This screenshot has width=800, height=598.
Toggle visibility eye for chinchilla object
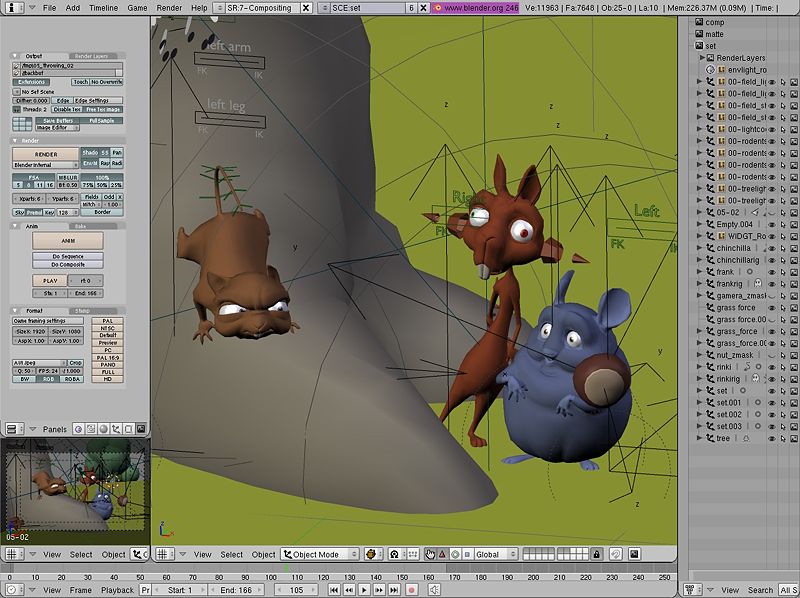[772, 248]
